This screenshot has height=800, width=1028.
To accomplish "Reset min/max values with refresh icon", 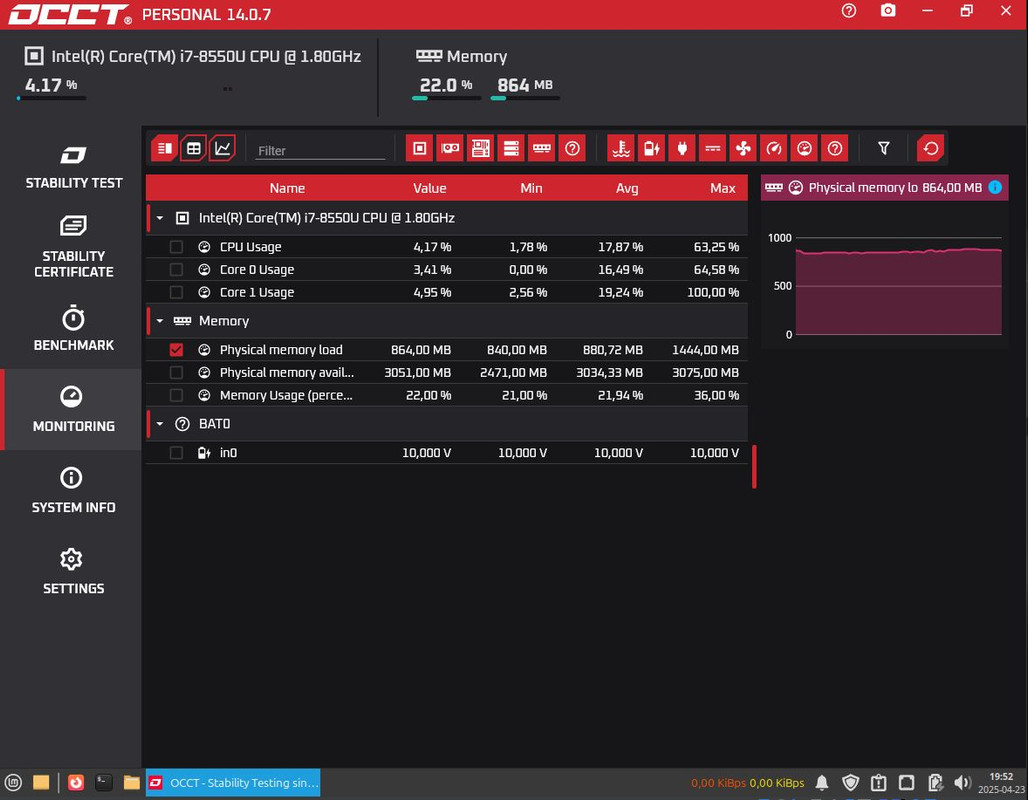I will [x=930, y=148].
